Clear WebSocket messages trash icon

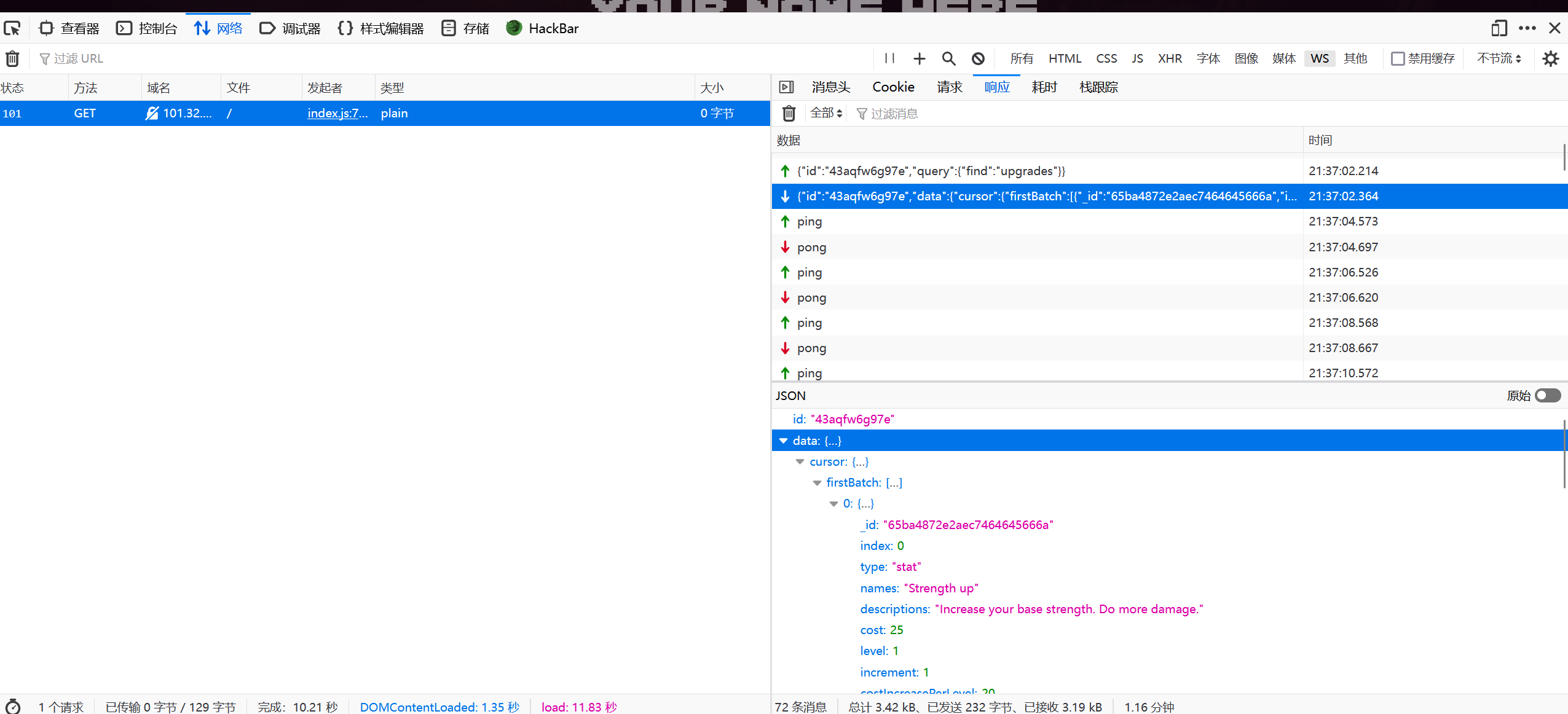pyautogui.click(x=789, y=114)
